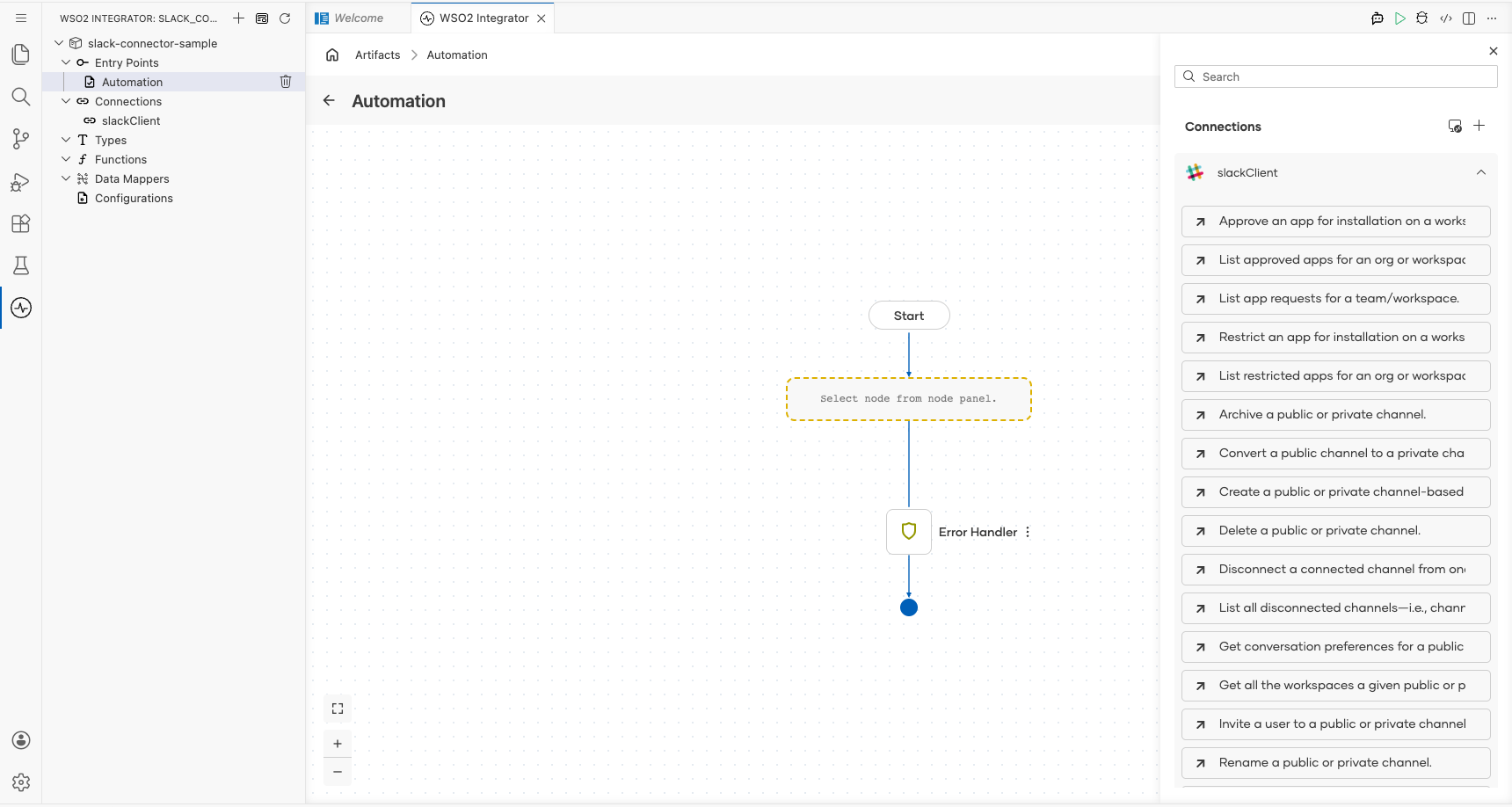Image resolution: width=1512 pixels, height=807 pixels.
Task: Choose List approved apps action
Action: [x=1336, y=260]
